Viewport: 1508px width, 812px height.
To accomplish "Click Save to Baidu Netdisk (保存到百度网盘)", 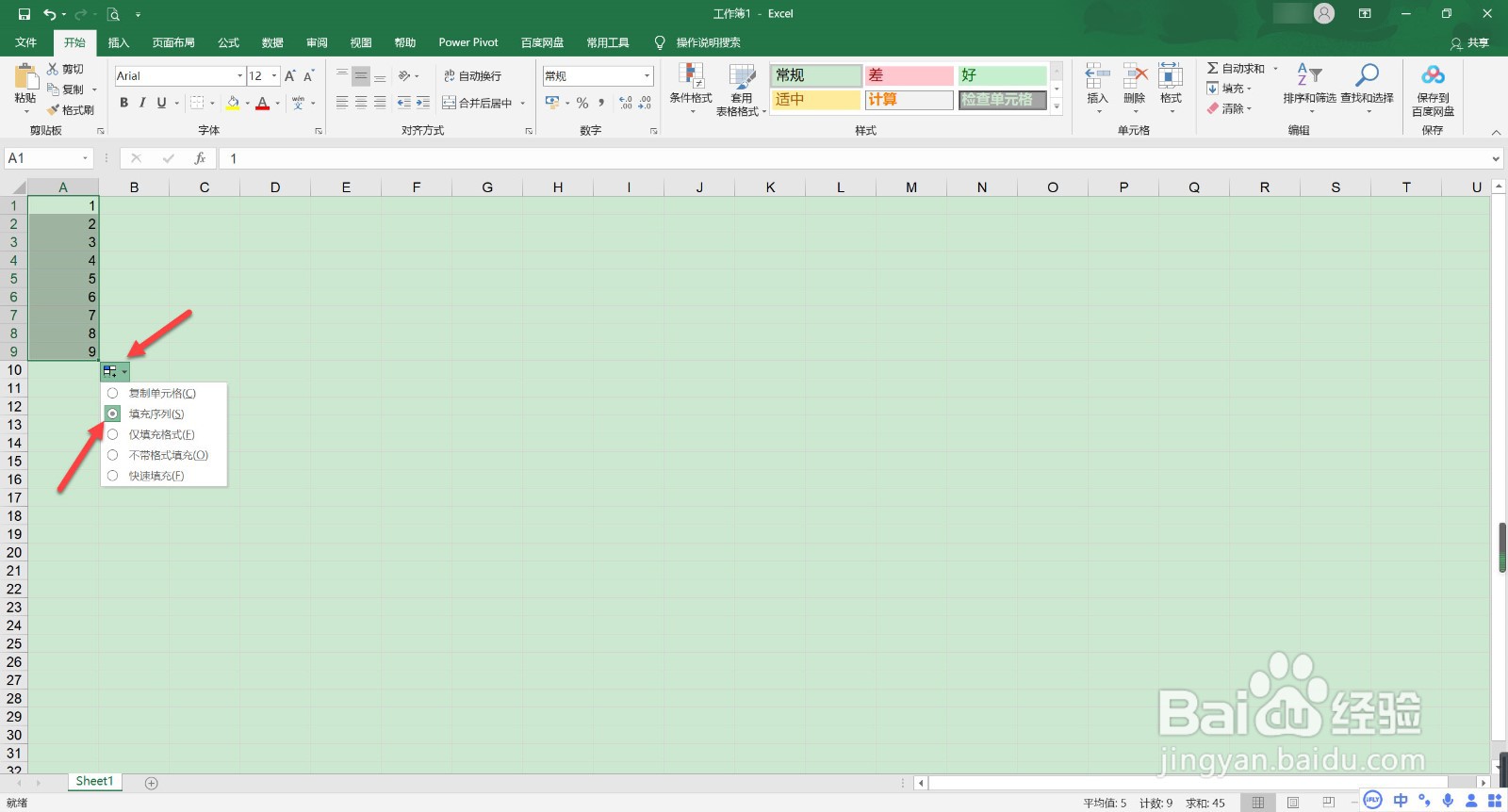I will pyautogui.click(x=1433, y=89).
